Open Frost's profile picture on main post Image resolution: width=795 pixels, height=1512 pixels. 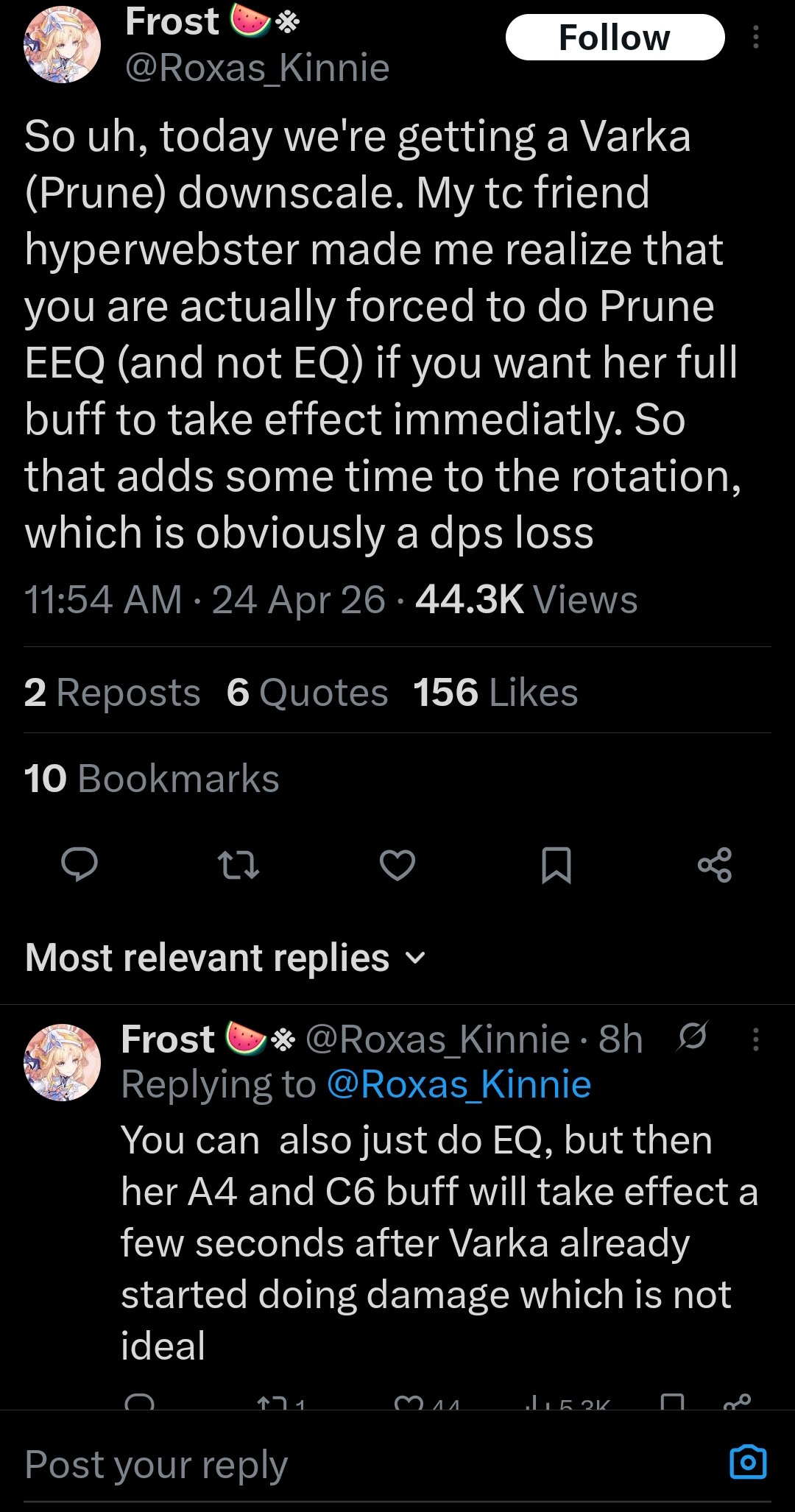click(x=63, y=45)
